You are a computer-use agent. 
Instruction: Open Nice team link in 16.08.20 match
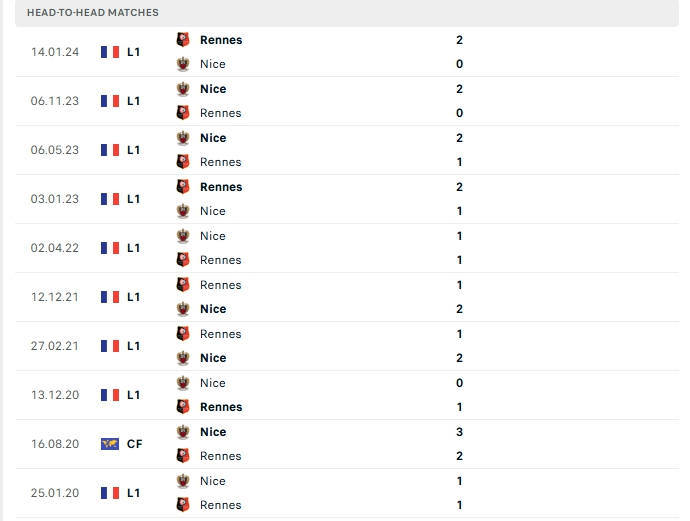click(213, 432)
